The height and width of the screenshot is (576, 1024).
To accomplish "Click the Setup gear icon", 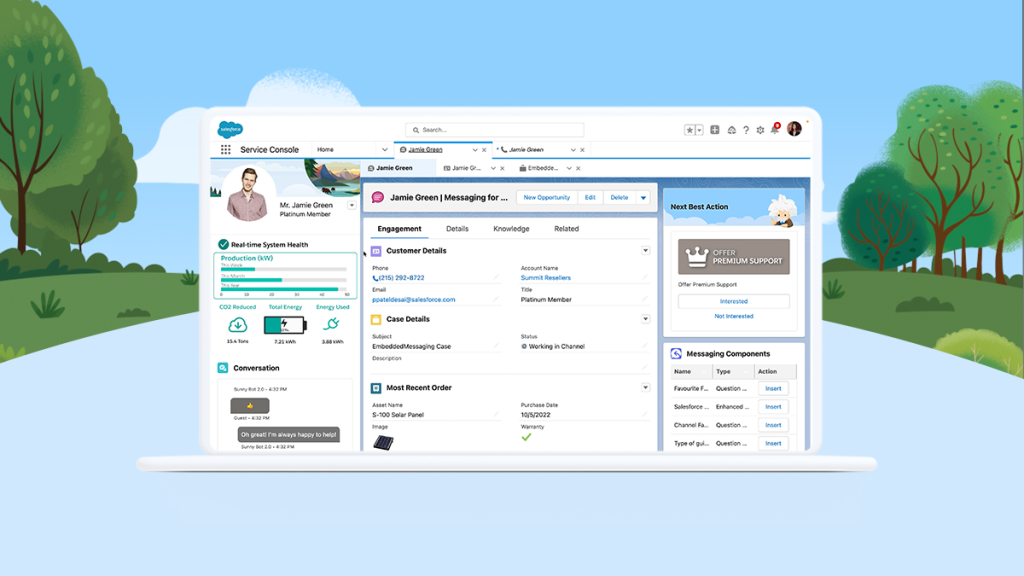I will click(759, 129).
